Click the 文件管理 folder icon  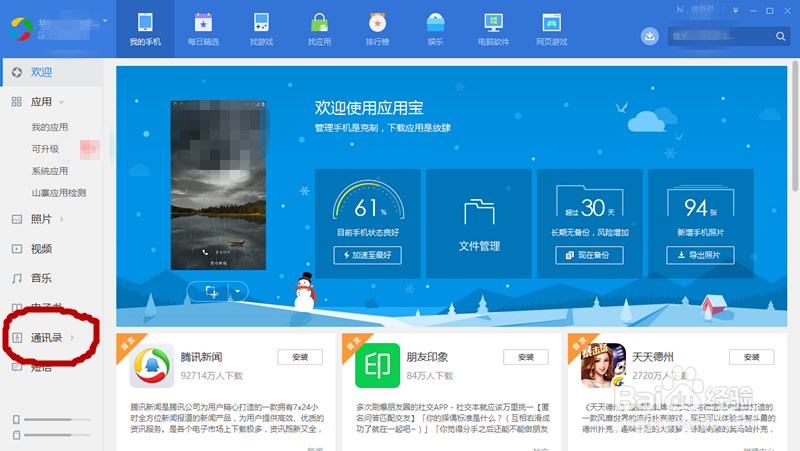(479, 212)
